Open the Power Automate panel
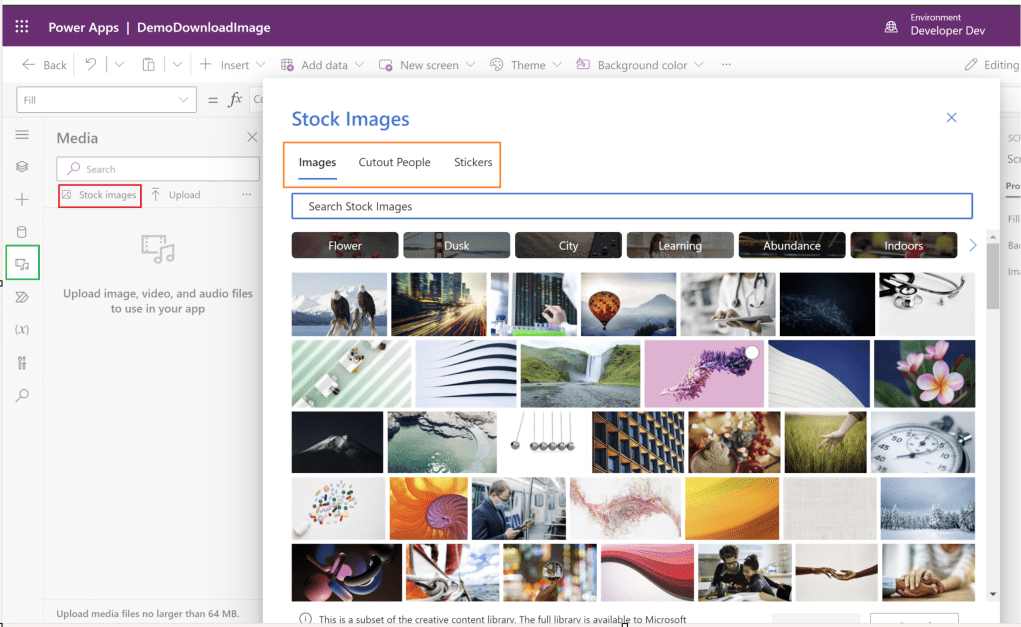 click(x=21, y=296)
